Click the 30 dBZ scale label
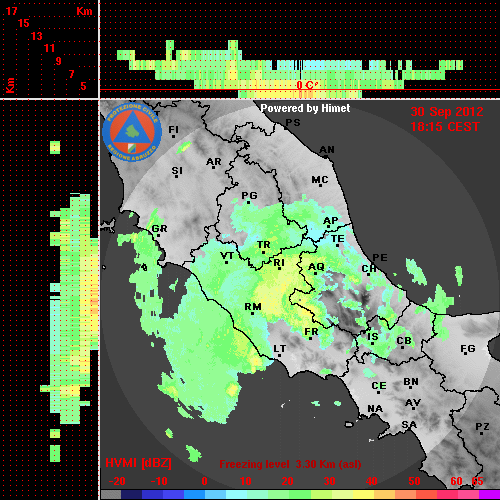The width and height of the screenshot is (500, 500). tap(329, 481)
